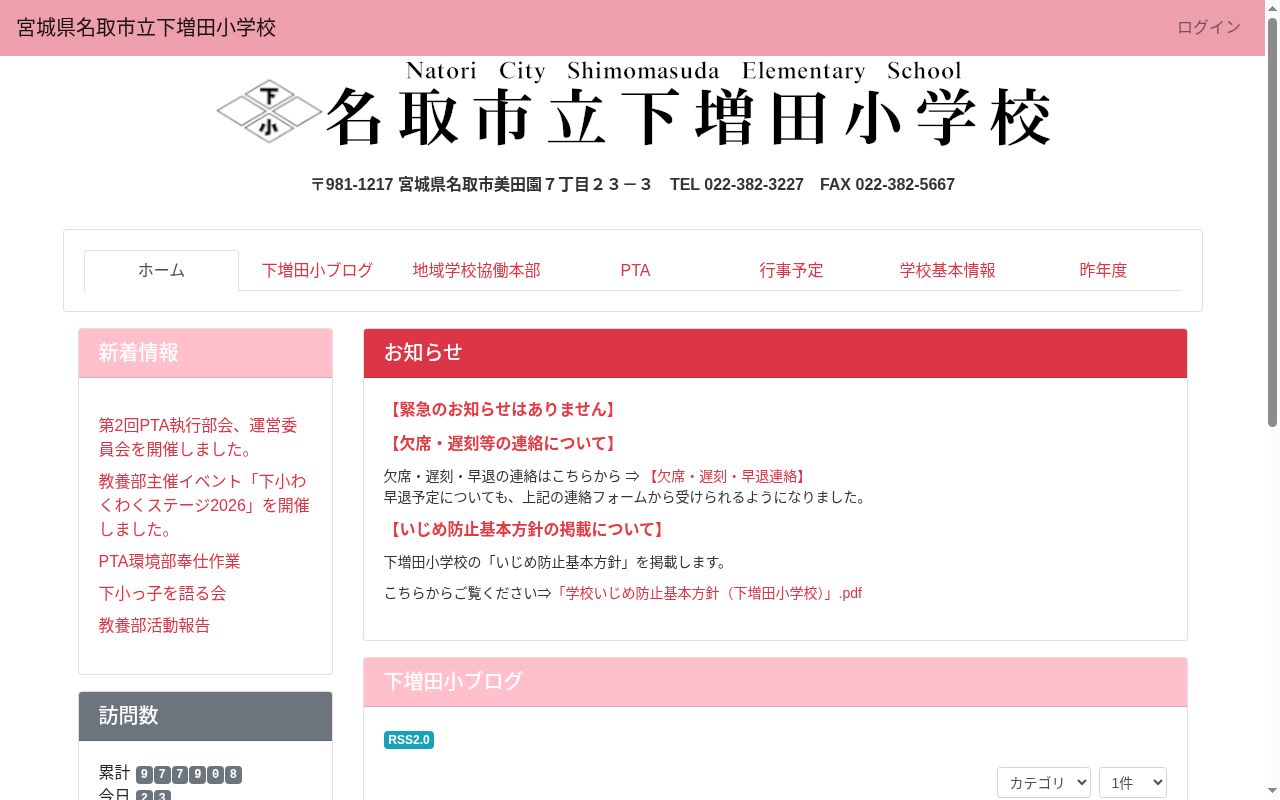Click the 下増田小ブログ section header

[775, 682]
